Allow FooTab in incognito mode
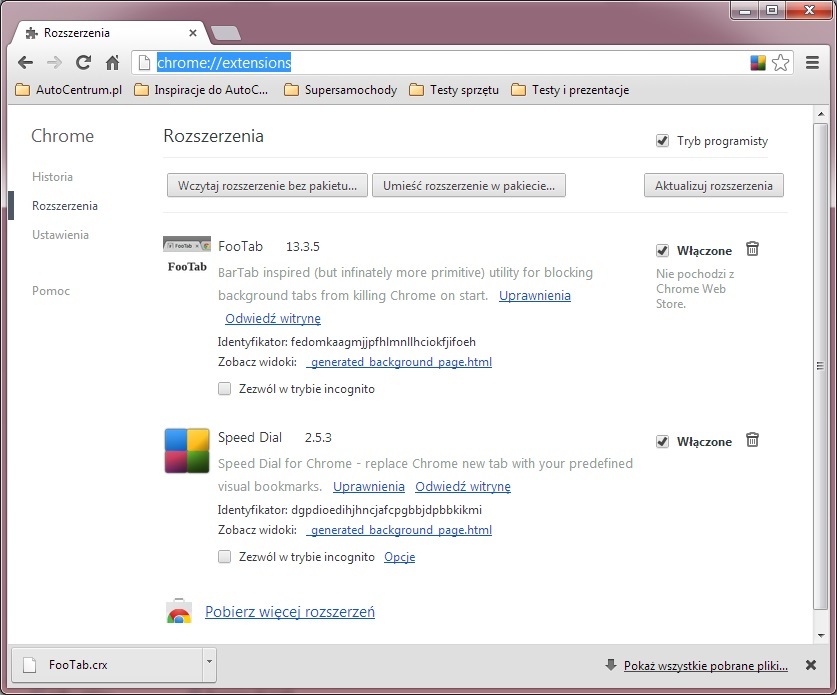This screenshot has height=695, width=837. (x=224, y=389)
